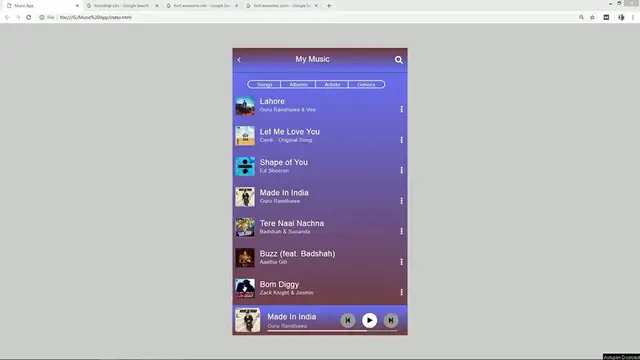Select the Bom Diggy album art
The height and width of the screenshot is (360, 640).
click(x=245, y=288)
